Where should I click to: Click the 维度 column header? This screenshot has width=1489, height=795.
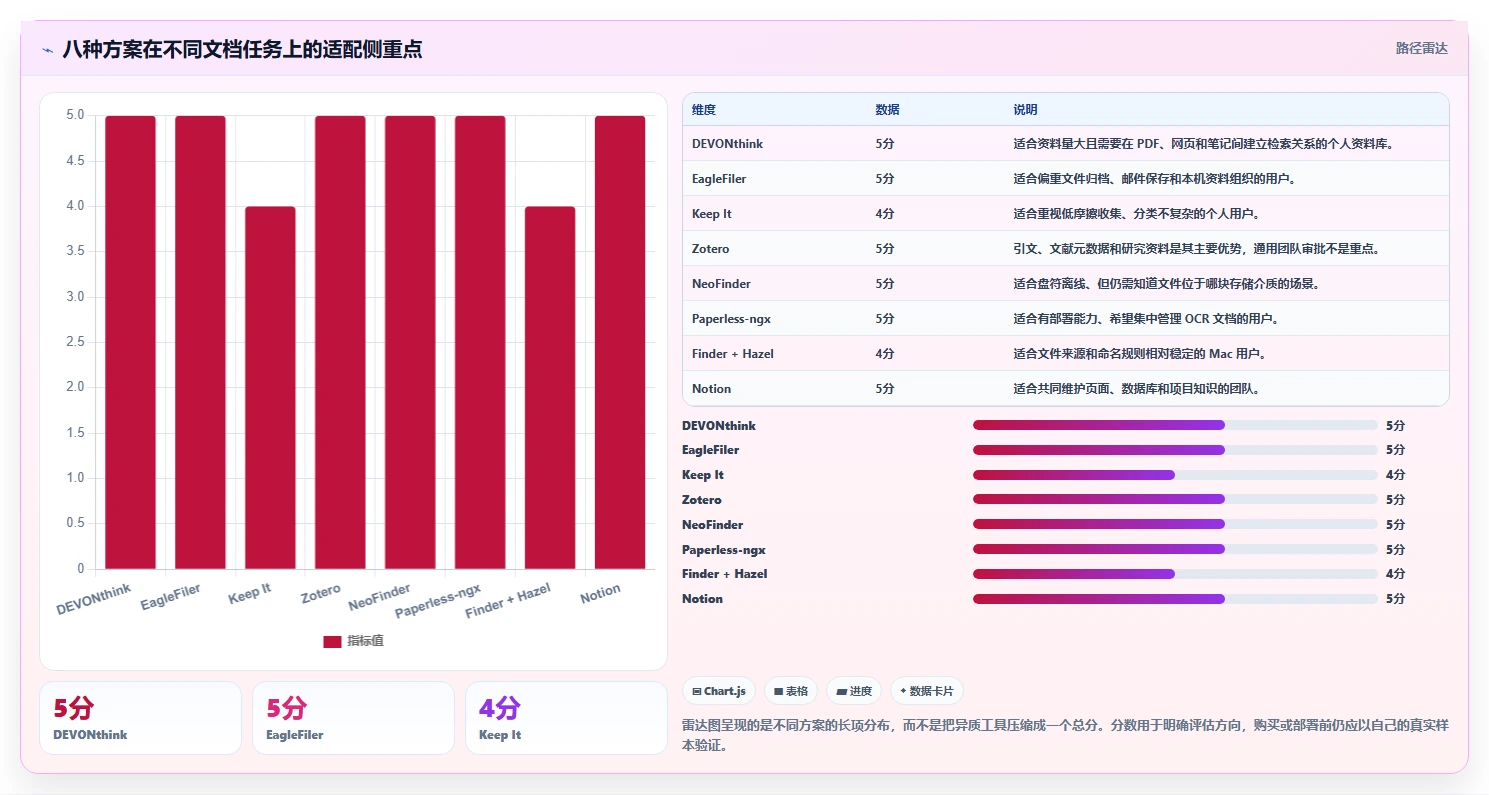(x=704, y=109)
